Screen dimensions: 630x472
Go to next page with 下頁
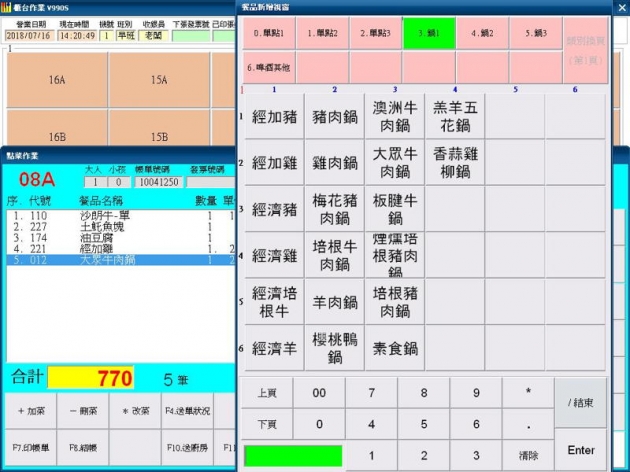267,424
